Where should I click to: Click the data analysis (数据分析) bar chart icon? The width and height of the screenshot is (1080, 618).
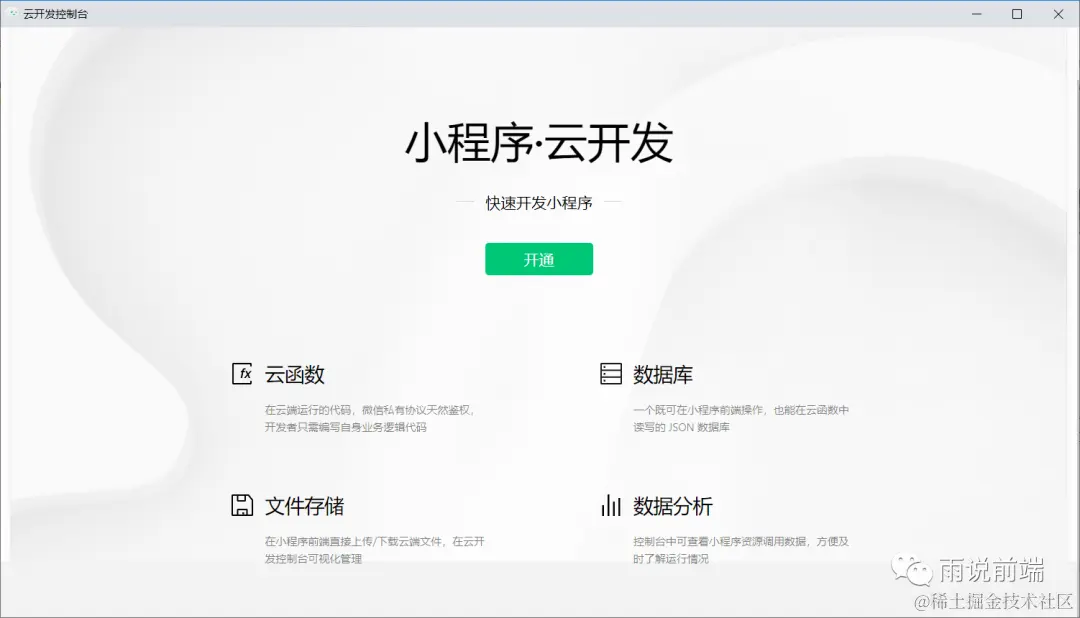[611, 506]
